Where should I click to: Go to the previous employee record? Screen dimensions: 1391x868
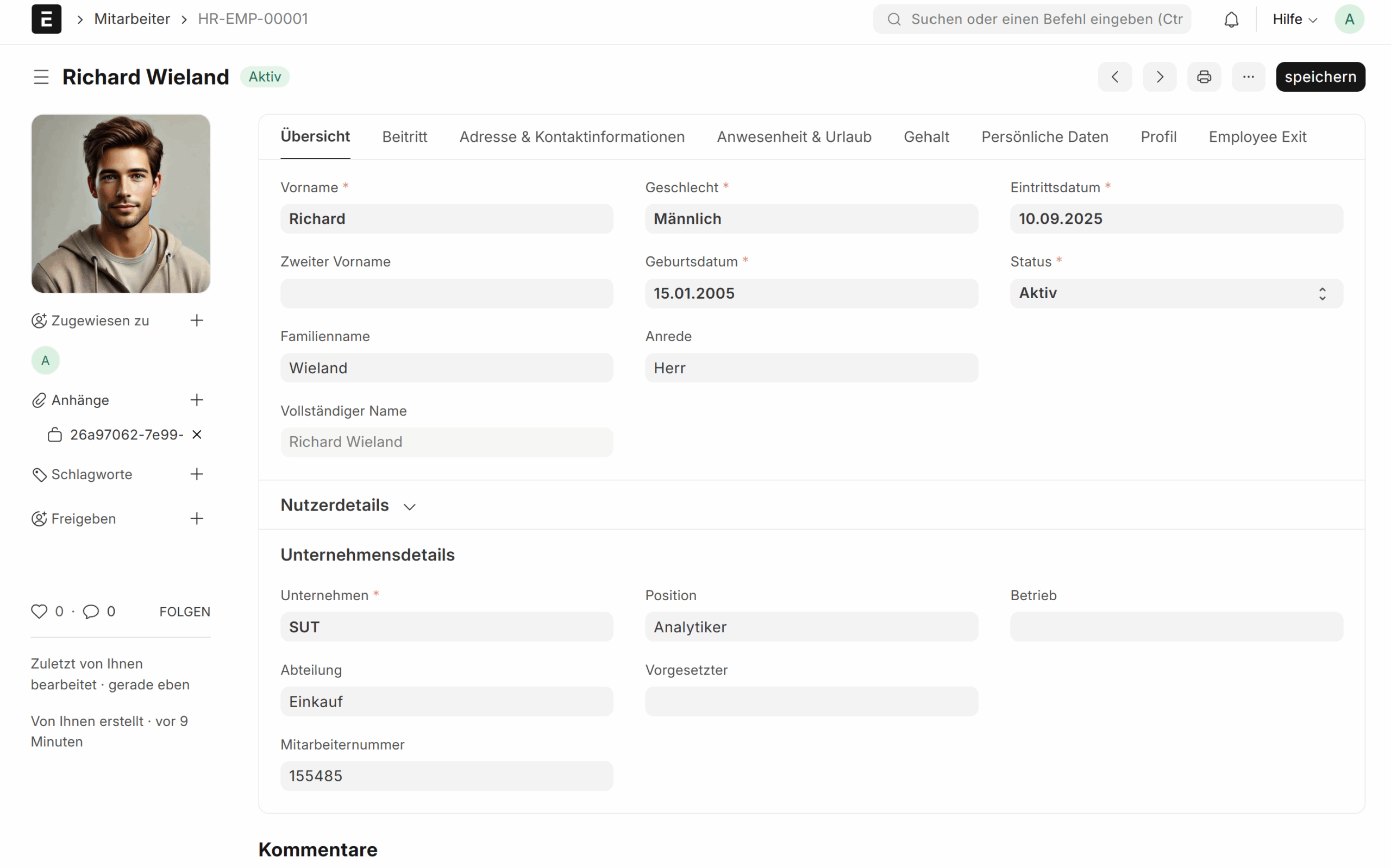pyautogui.click(x=1114, y=77)
